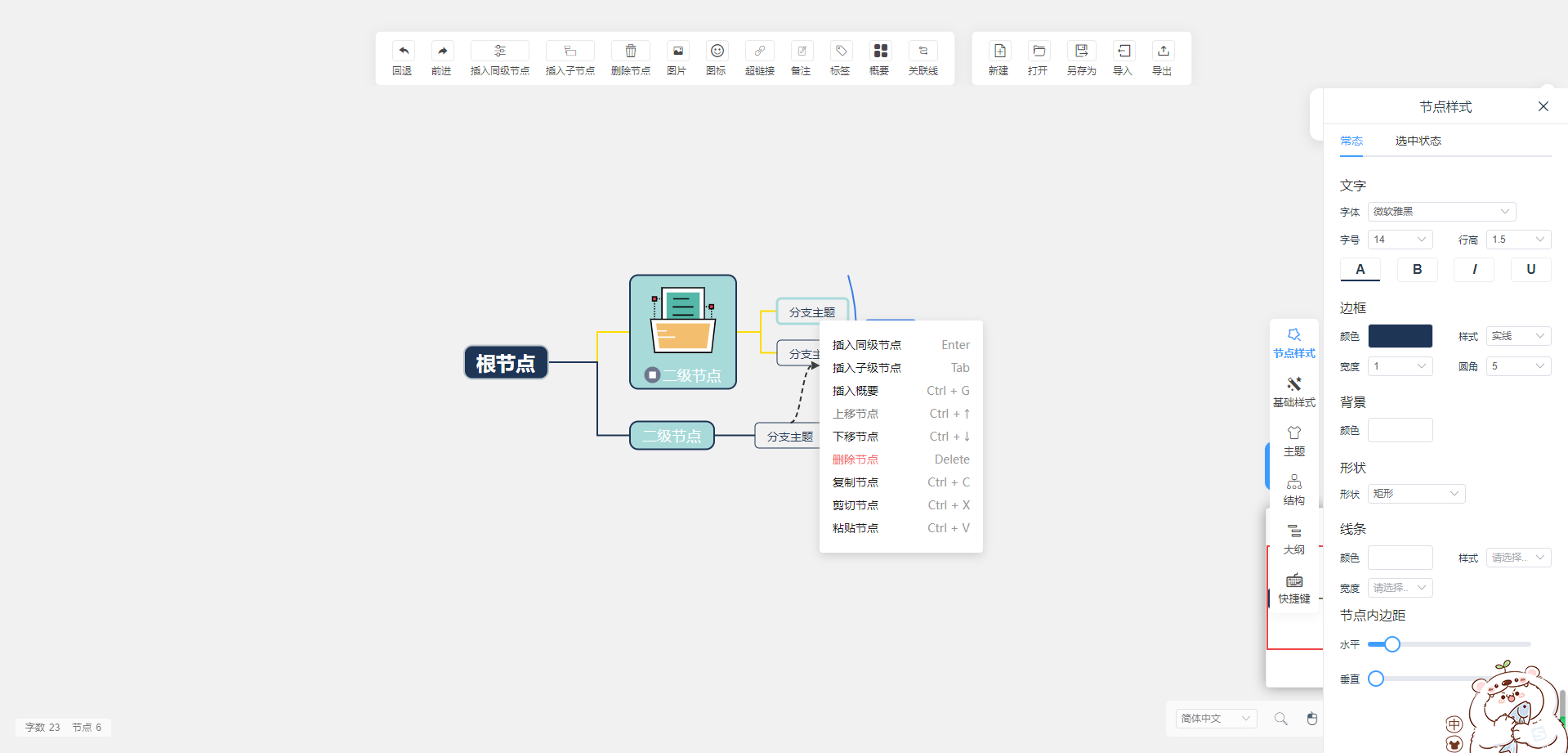The image size is (1568, 753).
Task: Switch to the 结构 structure panel
Action: [1293, 489]
